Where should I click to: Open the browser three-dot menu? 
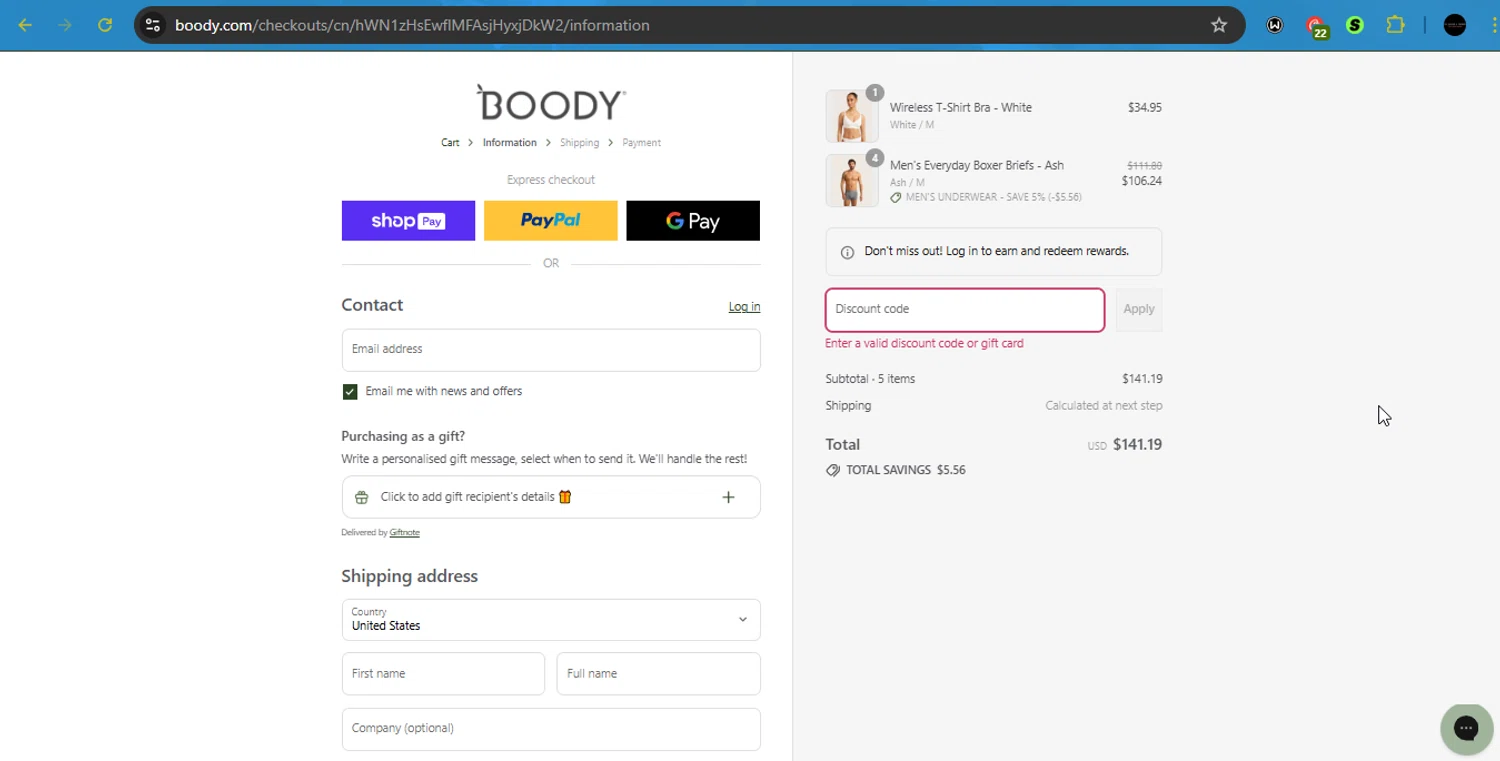[x=1493, y=25]
